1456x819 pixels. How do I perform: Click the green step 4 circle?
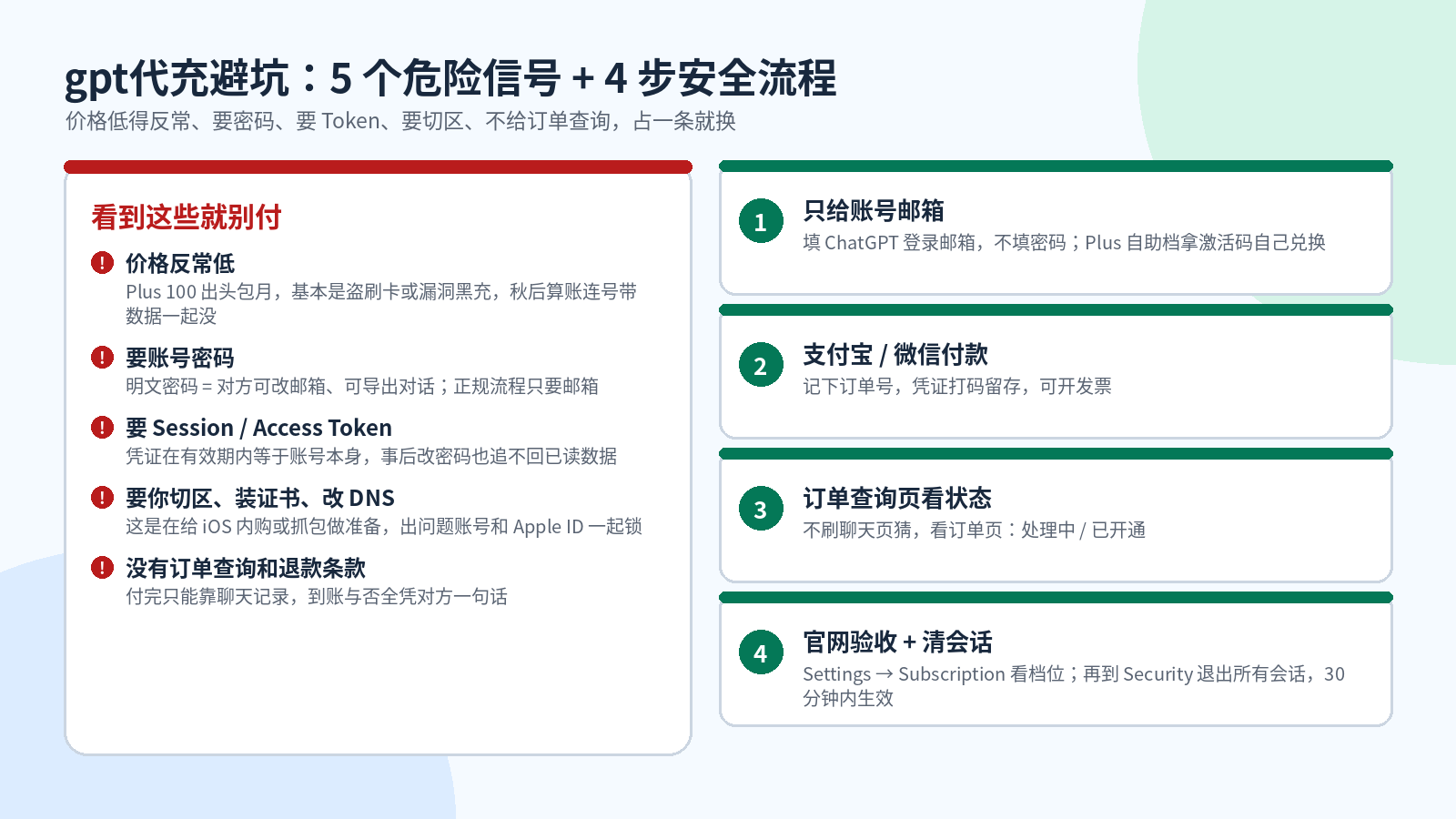(761, 652)
